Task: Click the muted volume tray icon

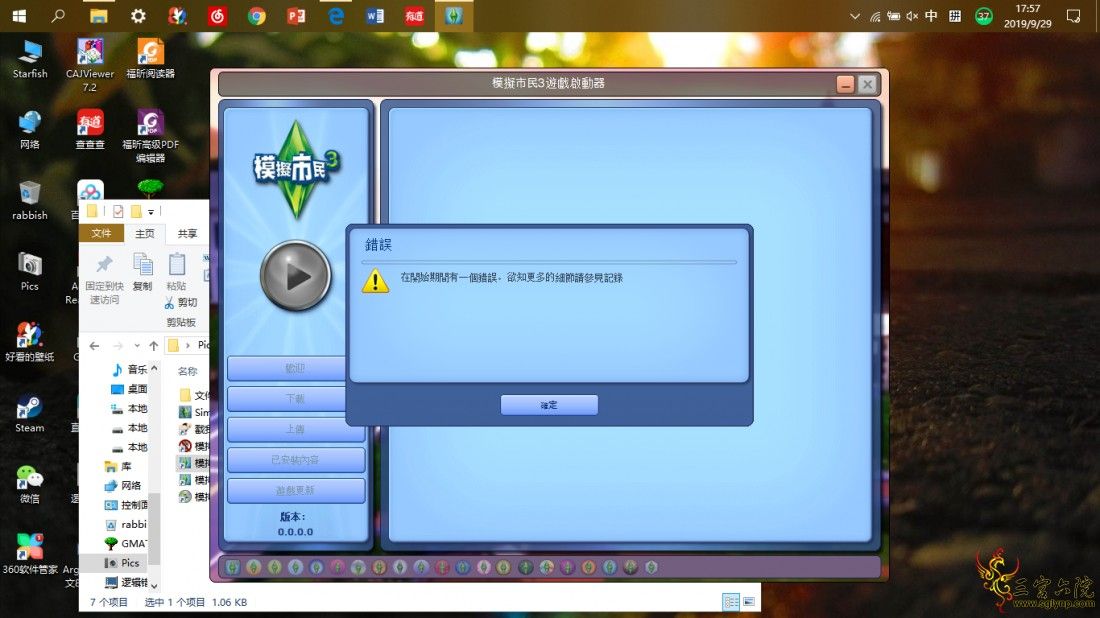Action: (x=912, y=16)
